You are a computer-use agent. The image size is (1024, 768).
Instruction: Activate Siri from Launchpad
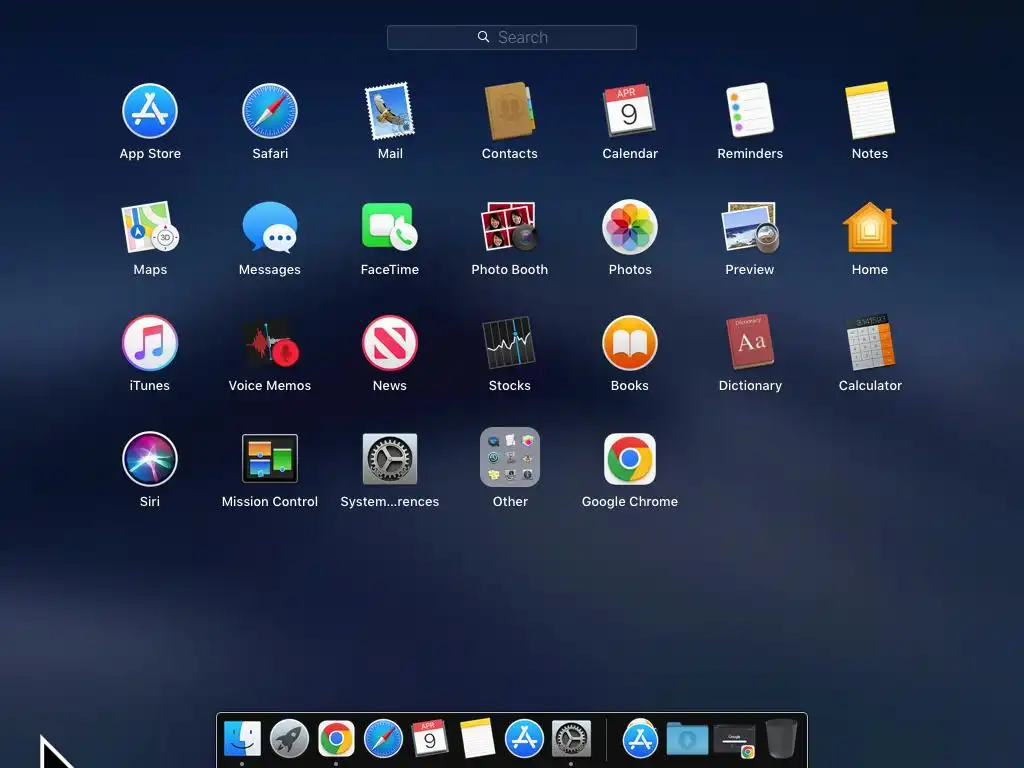[150, 458]
